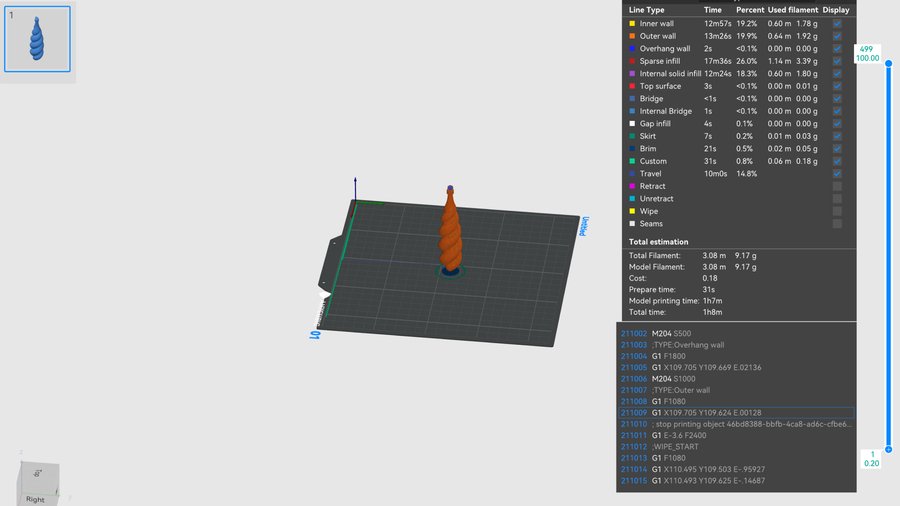Click the Overhang wall blue color swatch
Image resolution: width=900 pixels, height=506 pixels.
coord(632,49)
